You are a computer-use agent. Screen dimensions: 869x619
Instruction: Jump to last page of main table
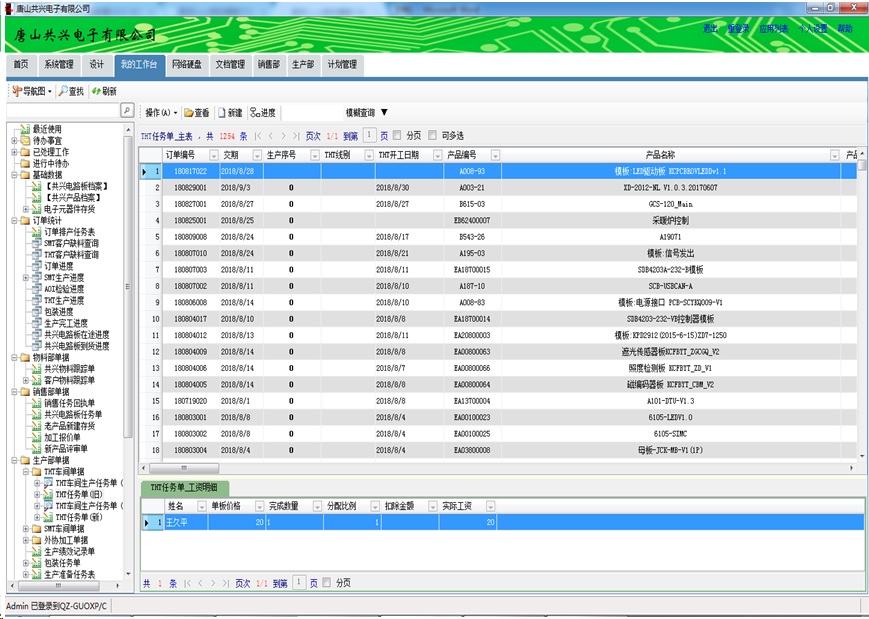coord(296,135)
